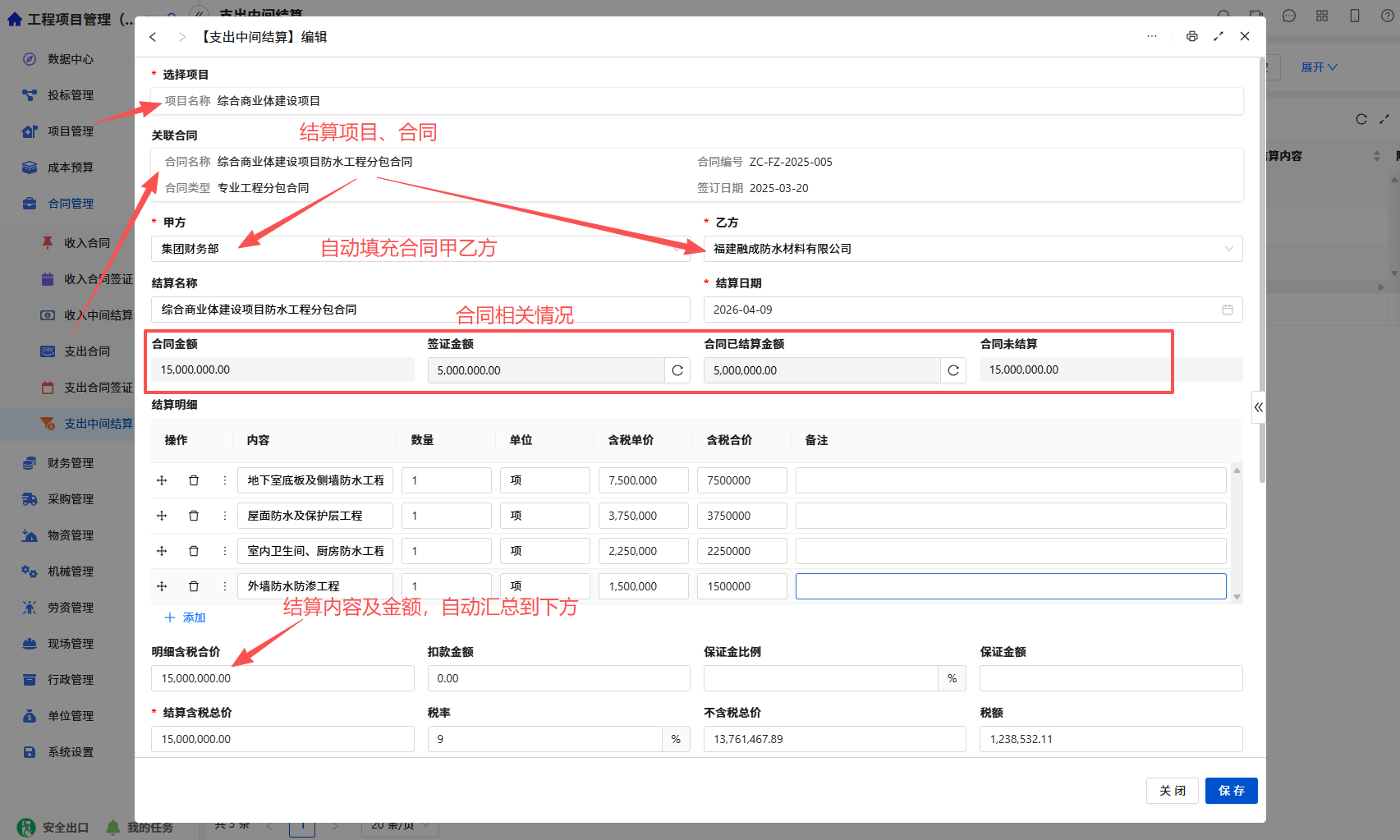Image resolution: width=1400 pixels, height=840 pixels.
Task: Expand 成本预算 sidebar menu
Action: 70,168
